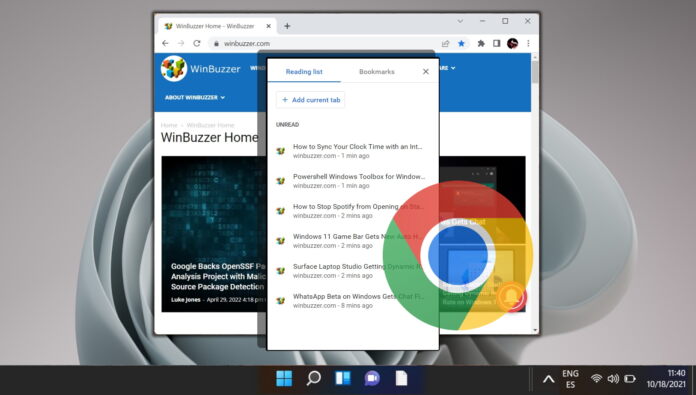The height and width of the screenshot is (395, 696).
Task: Click the orange notification bell icon
Action: [x=511, y=297]
